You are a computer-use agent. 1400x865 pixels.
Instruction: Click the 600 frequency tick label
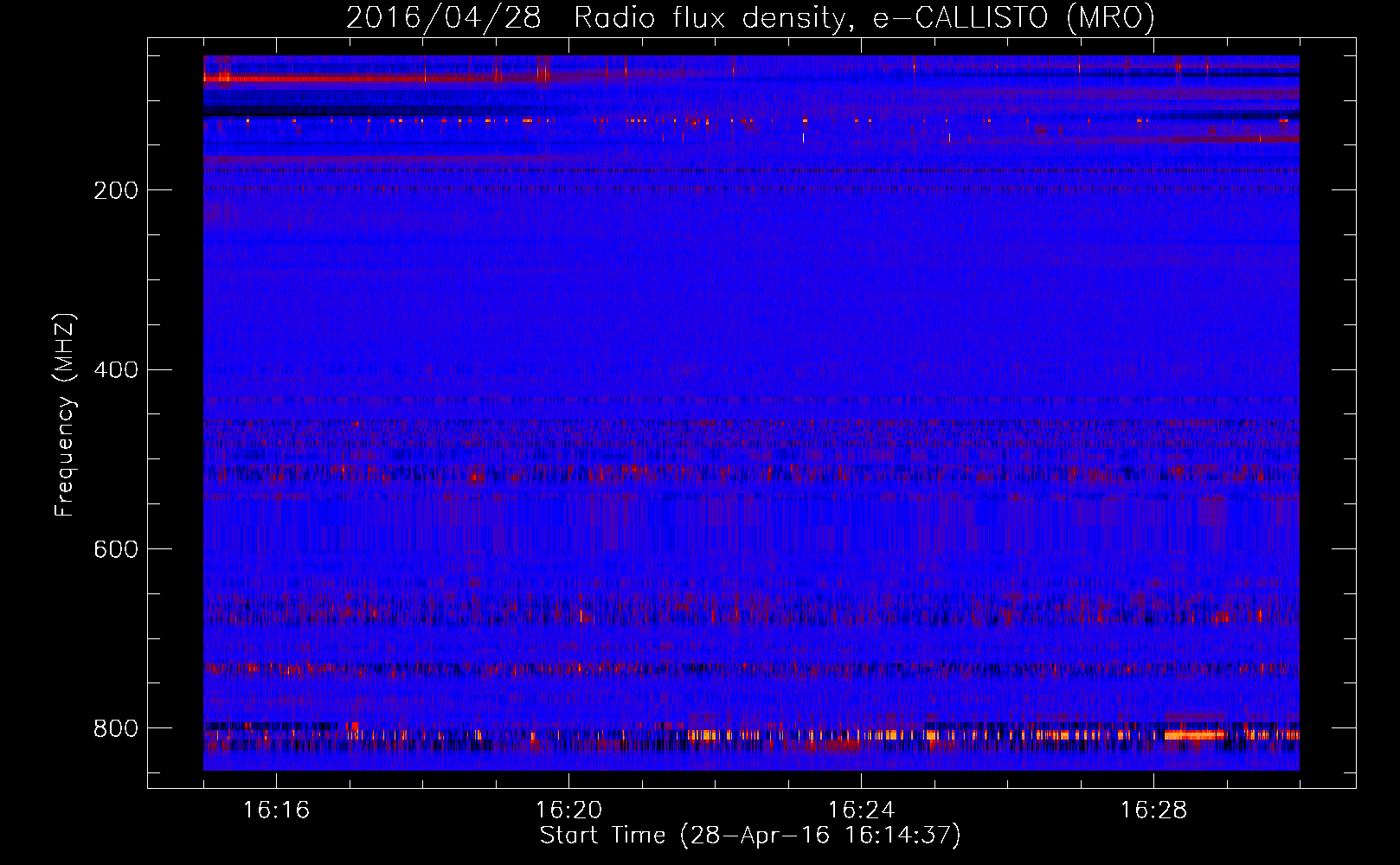116,549
